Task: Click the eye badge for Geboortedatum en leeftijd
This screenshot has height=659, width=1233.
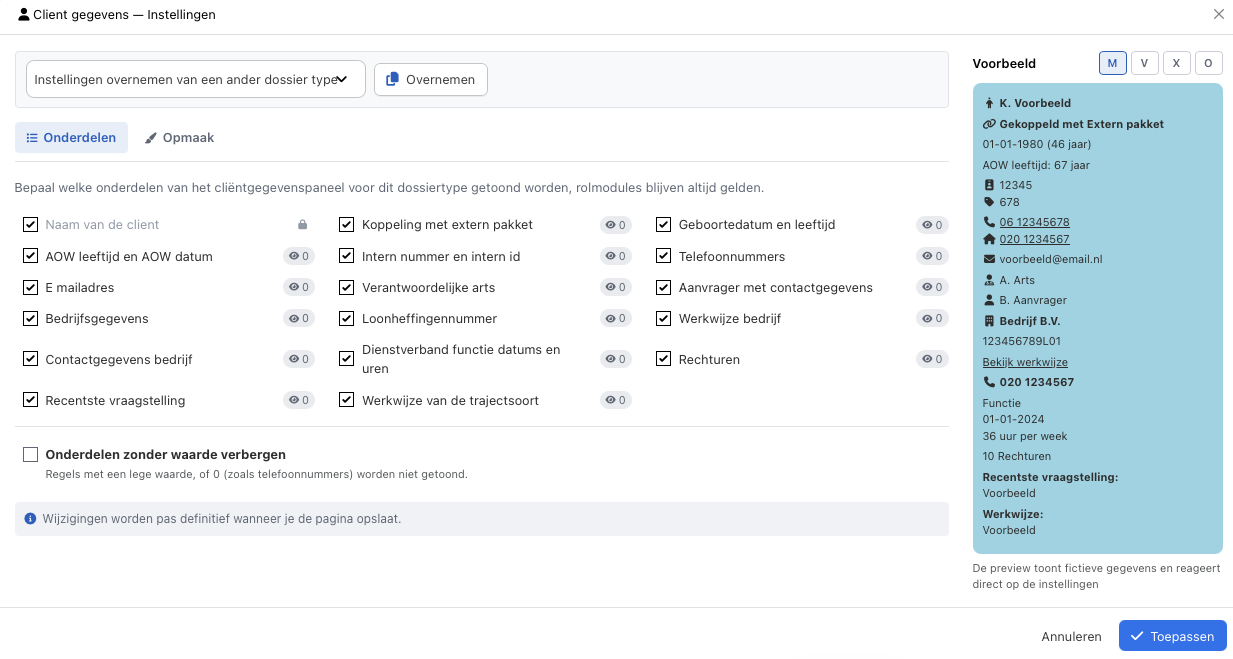Action: pyautogui.click(x=932, y=225)
